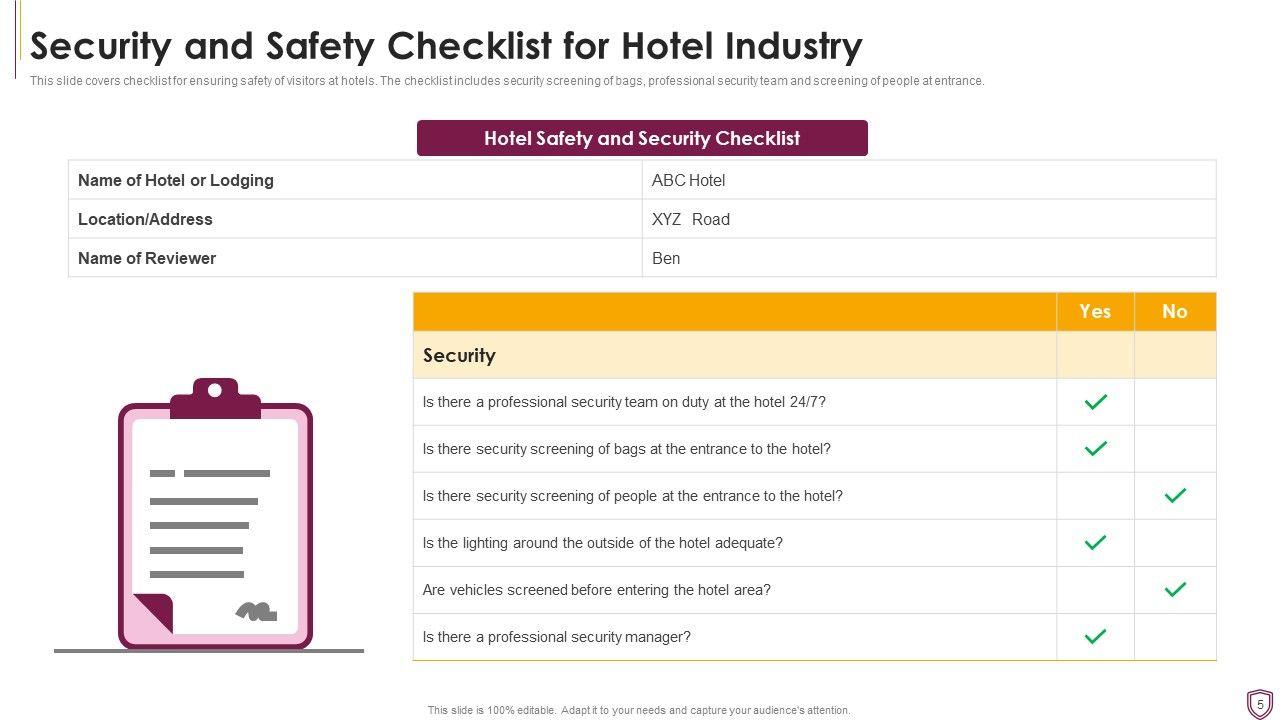Click the clip at the clipboard top
The width and height of the screenshot is (1280, 720).
(215, 396)
